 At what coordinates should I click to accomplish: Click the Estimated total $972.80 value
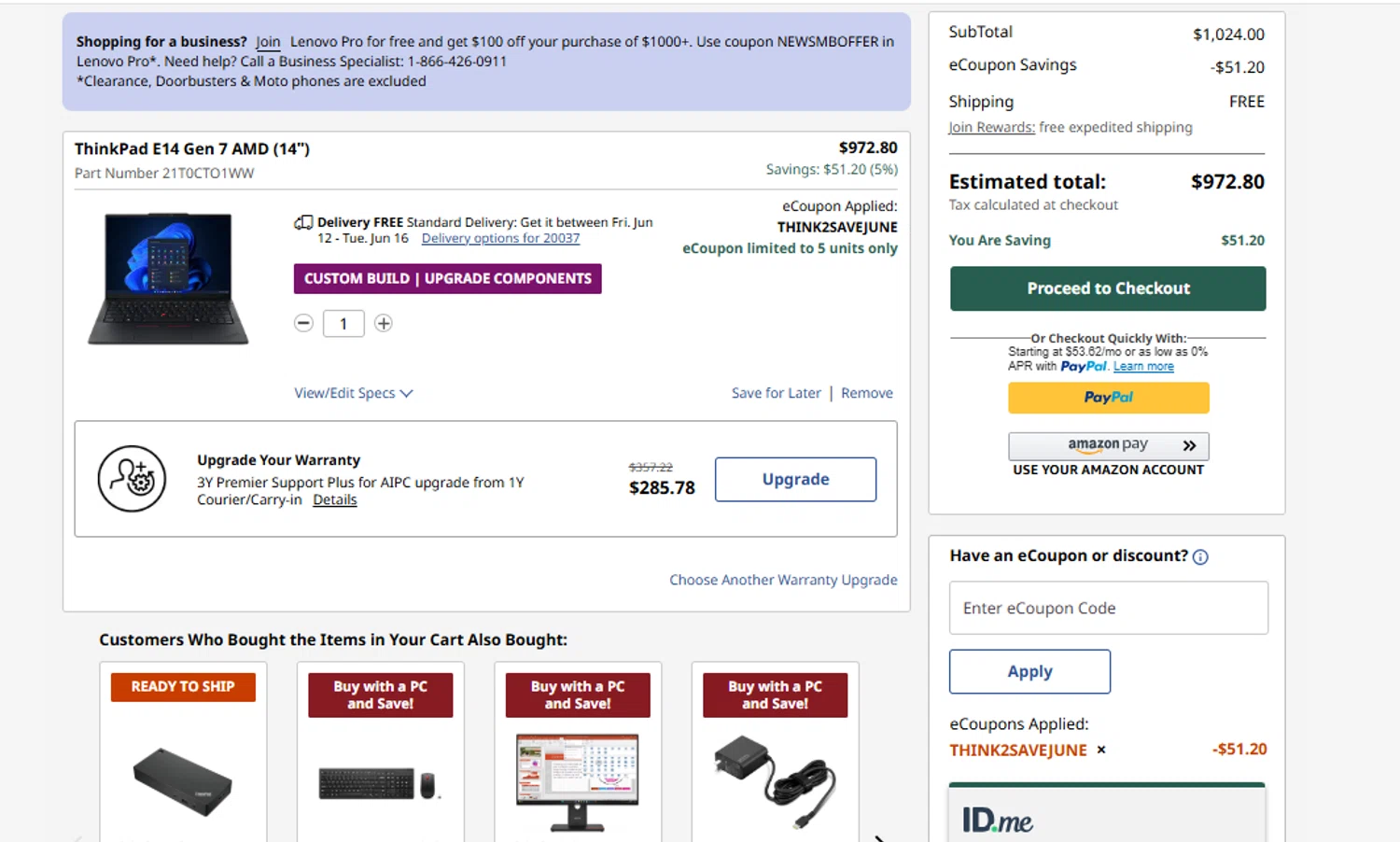[x=1227, y=182]
